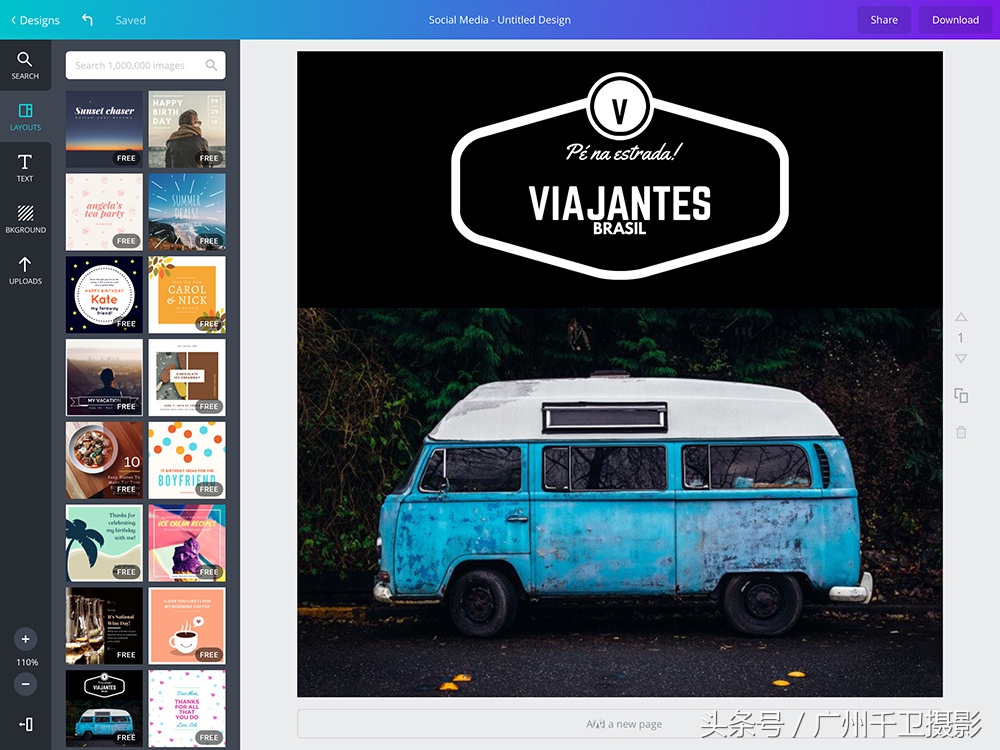Open the Bkground panel

click(25, 219)
